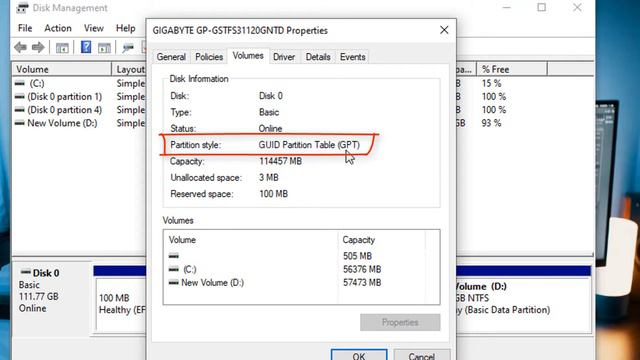
Task: Select the 100 MB Healthy partition block
Action: coord(121,304)
